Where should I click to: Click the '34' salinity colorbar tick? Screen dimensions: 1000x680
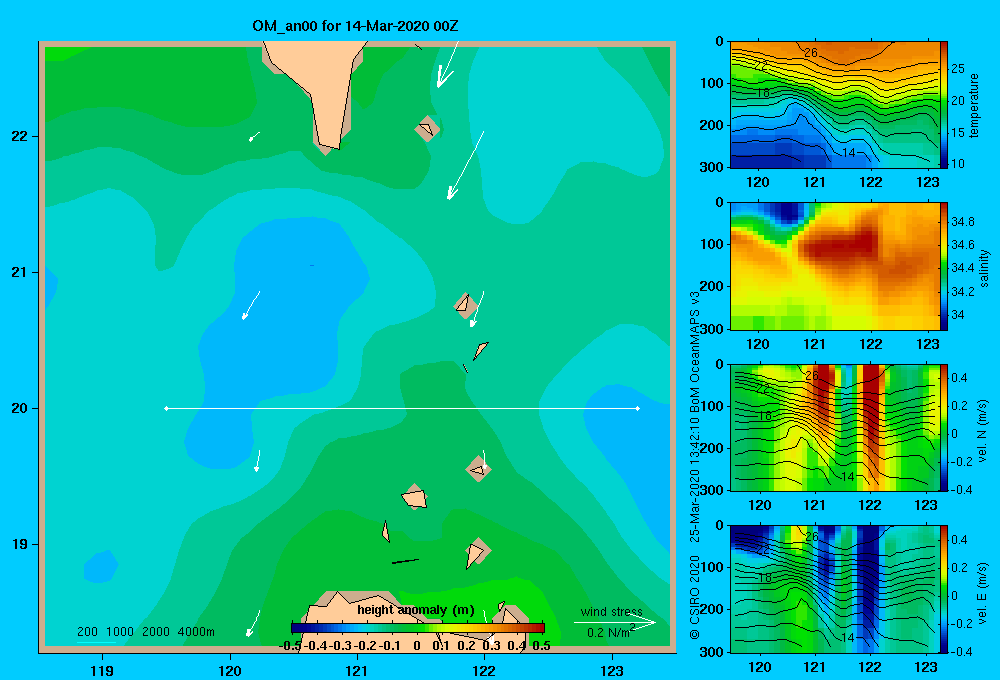click(957, 314)
